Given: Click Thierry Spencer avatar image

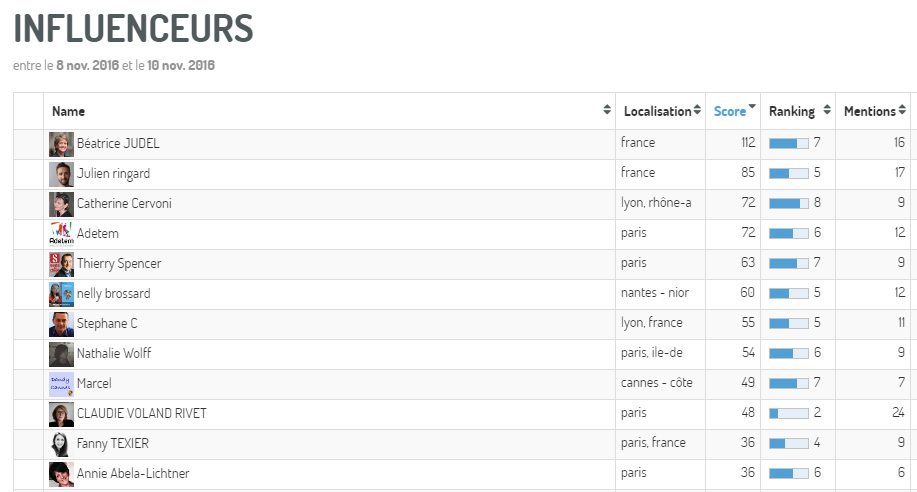Looking at the screenshot, I should coord(61,264).
